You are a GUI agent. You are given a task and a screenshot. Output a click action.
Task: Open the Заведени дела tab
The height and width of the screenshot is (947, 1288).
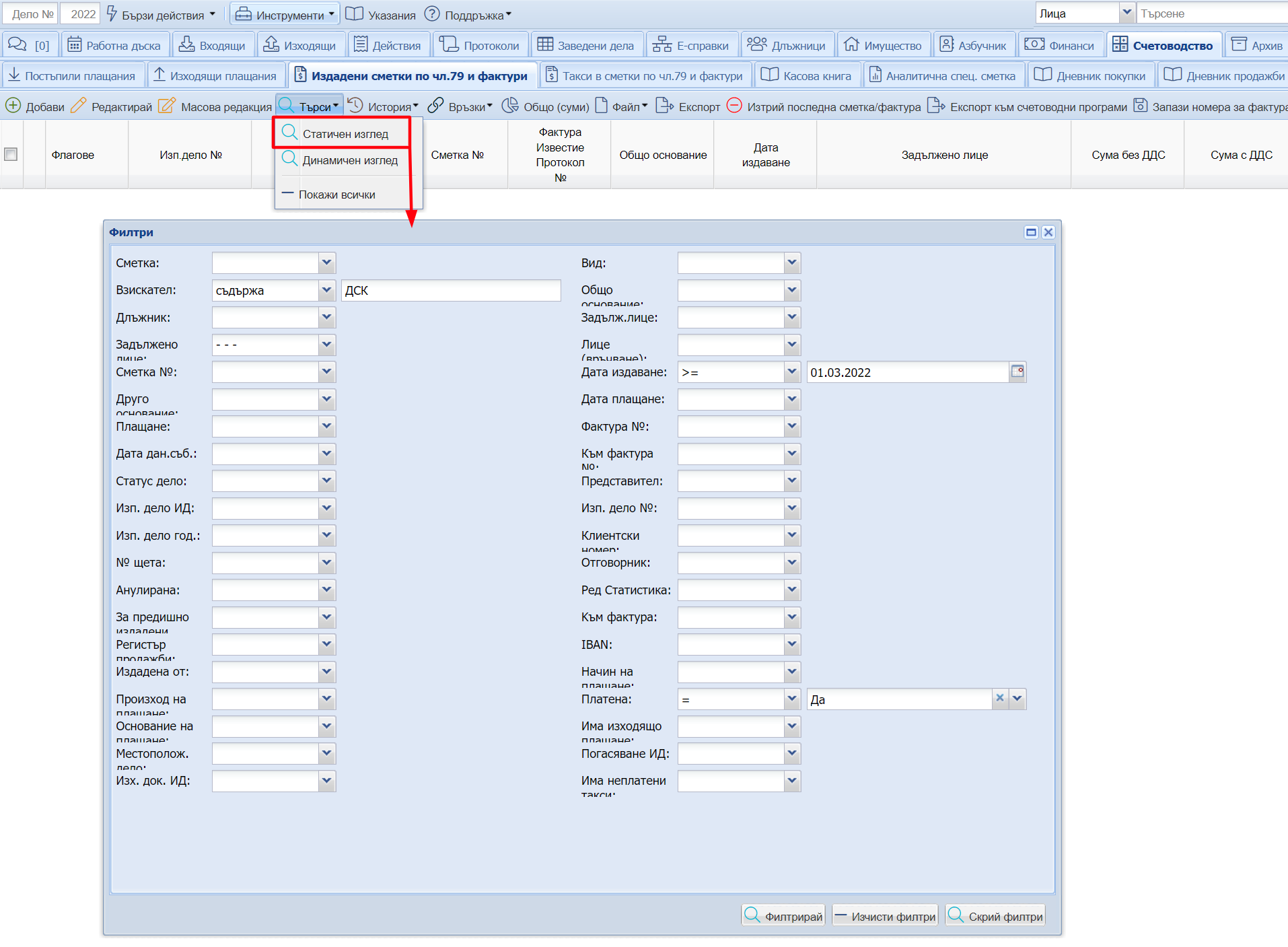(586, 45)
